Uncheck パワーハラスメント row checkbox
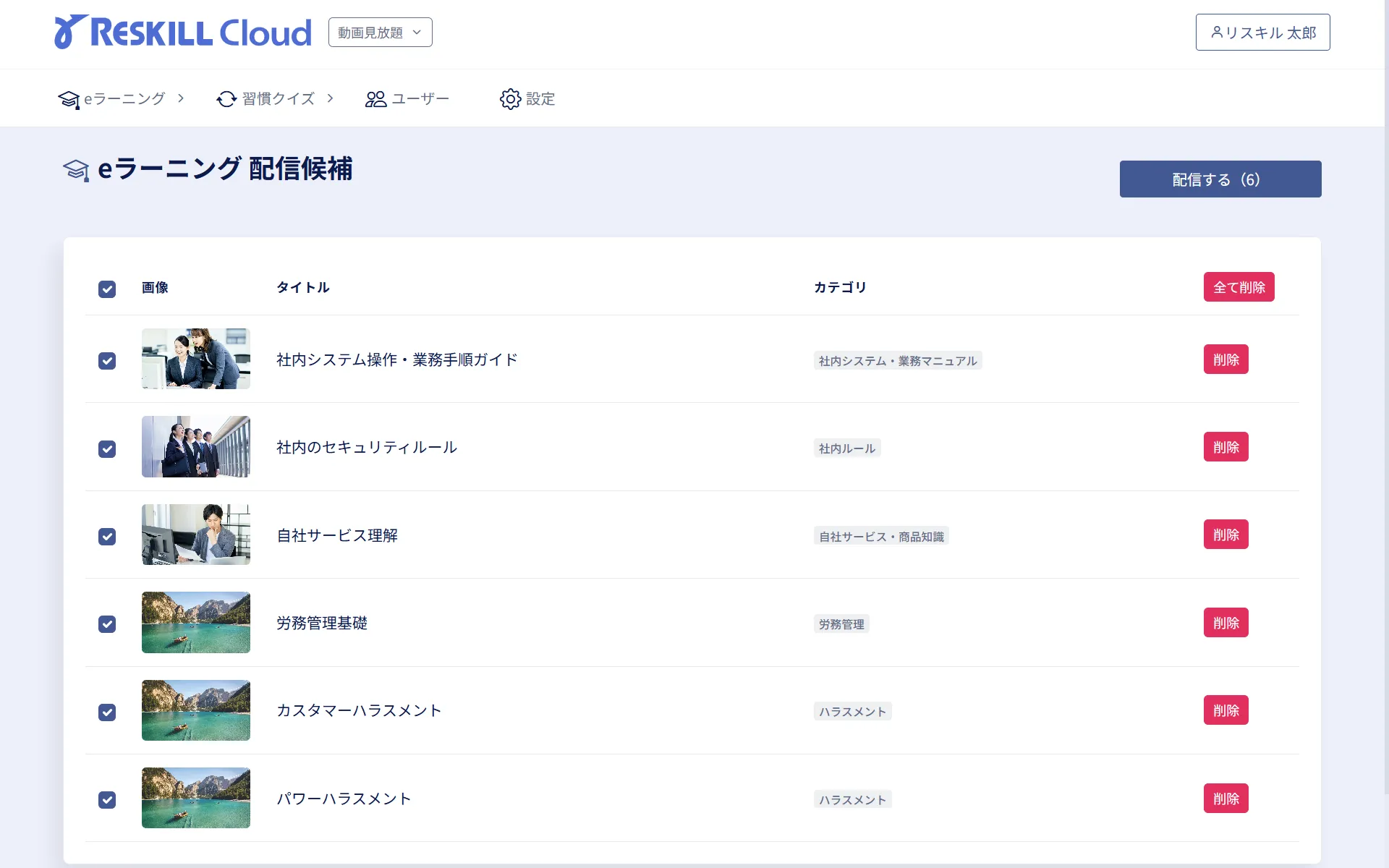Viewport: 1389px width, 868px height. pos(107,800)
